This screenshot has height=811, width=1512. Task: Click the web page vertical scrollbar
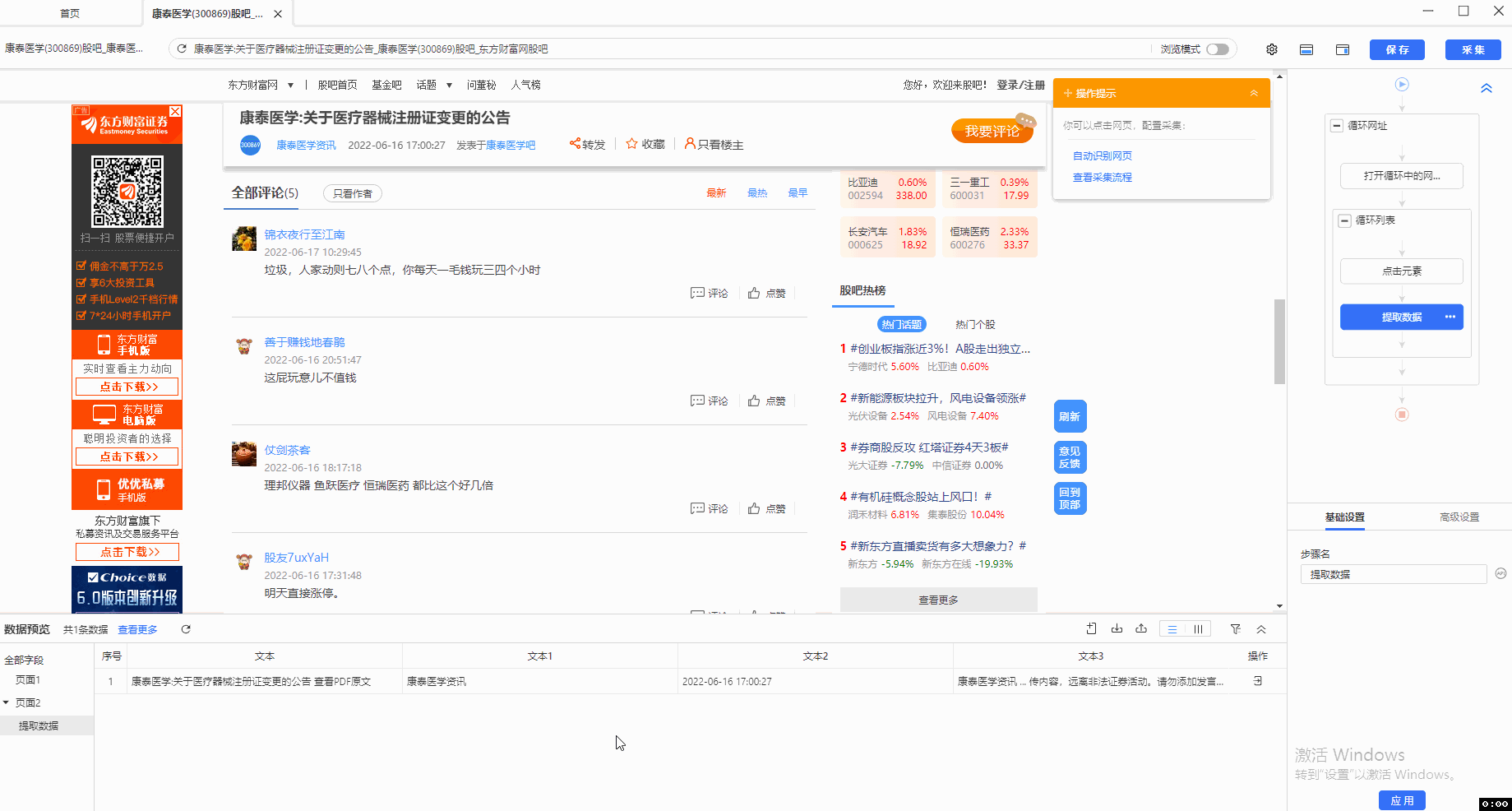pyautogui.click(x=1279, y=341)
